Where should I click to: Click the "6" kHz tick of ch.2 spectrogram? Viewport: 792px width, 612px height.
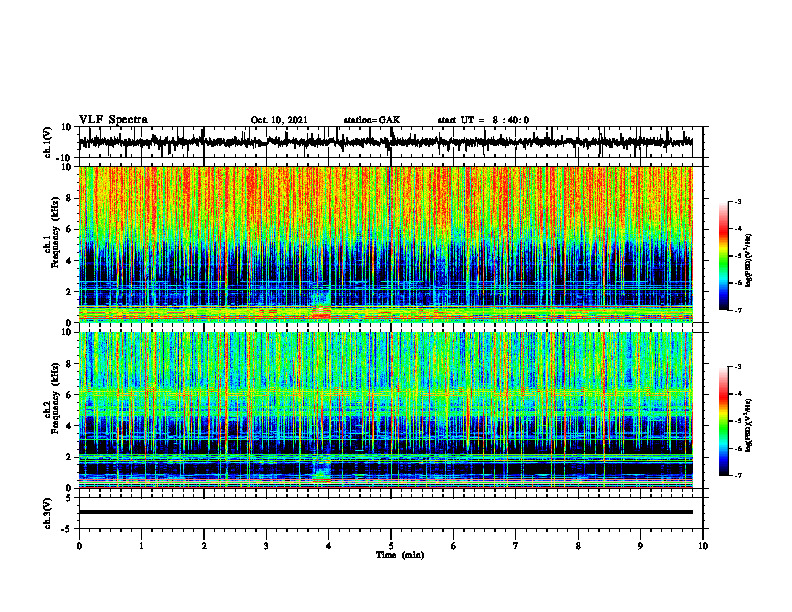[70, 395]
